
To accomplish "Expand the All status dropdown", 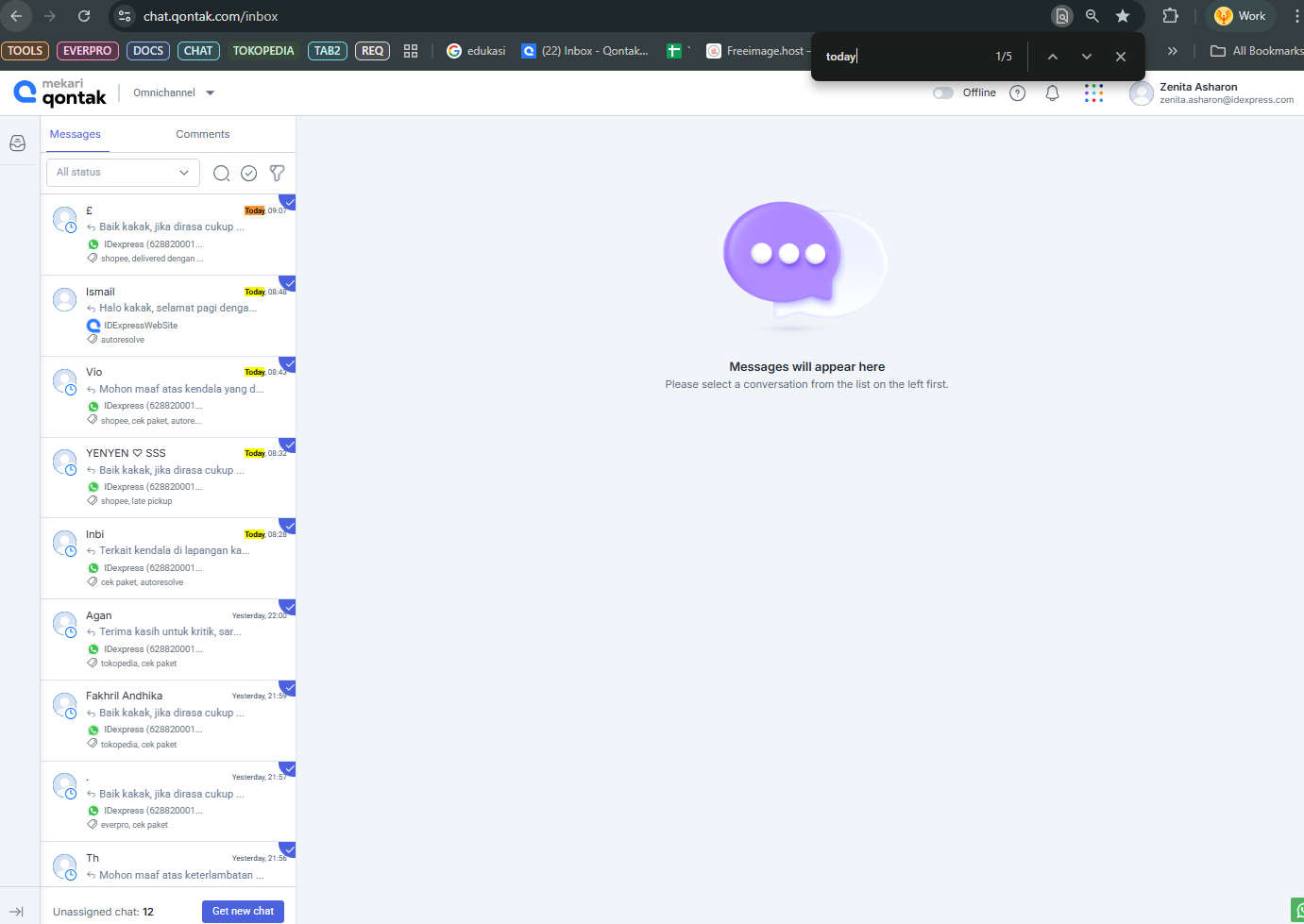I will click(x=123, y=173).
